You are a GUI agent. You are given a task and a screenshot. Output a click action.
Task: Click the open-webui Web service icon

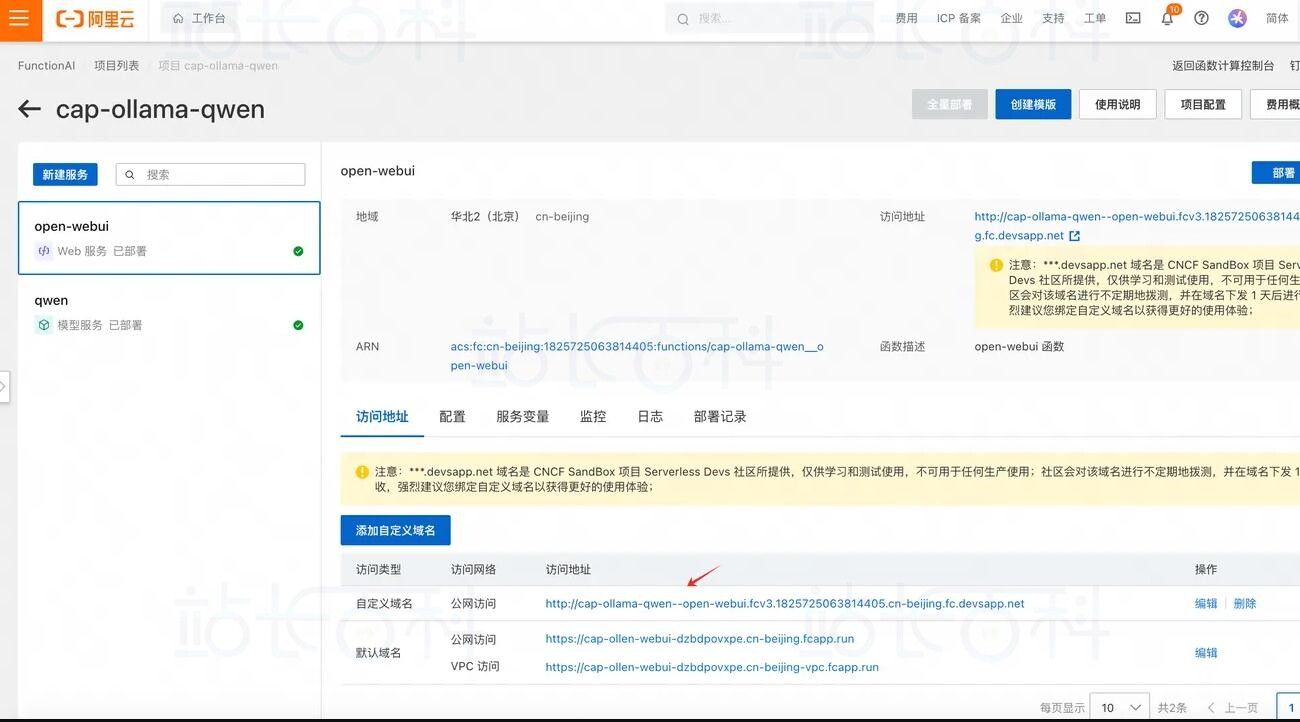coord(44,251)
